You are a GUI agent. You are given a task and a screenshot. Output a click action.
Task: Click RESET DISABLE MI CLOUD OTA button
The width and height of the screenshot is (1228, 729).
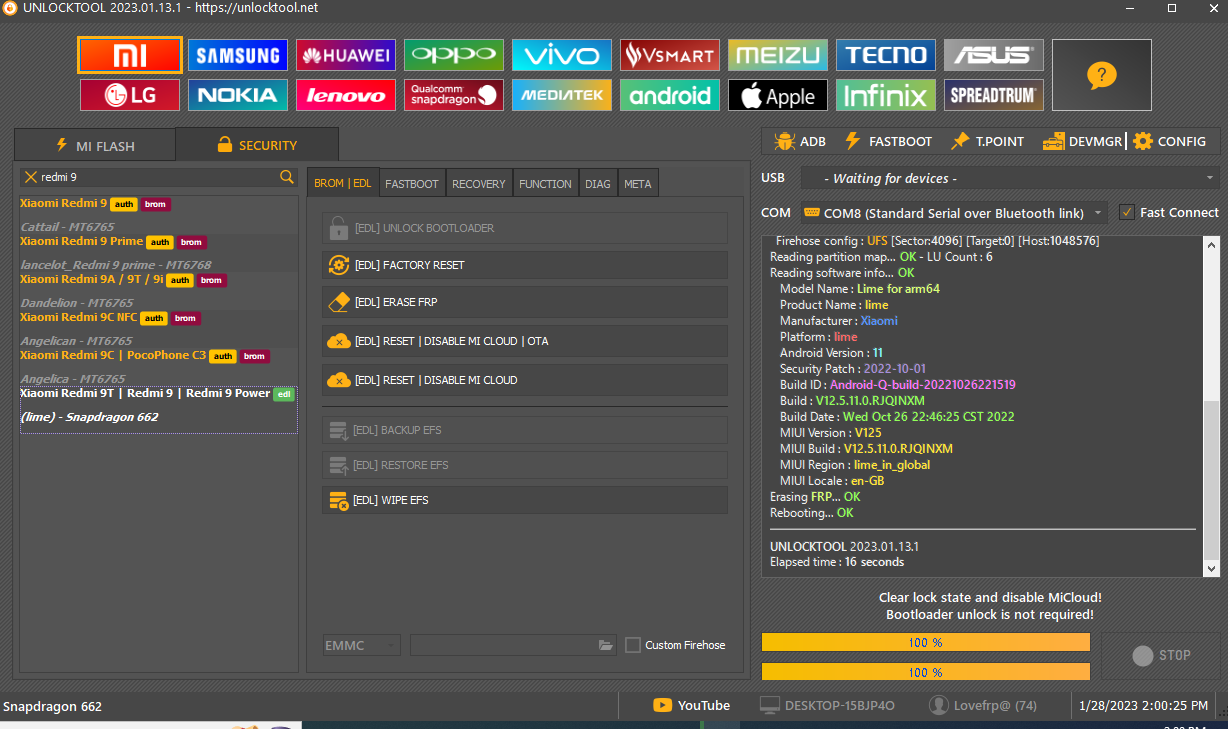pos(525,341)
